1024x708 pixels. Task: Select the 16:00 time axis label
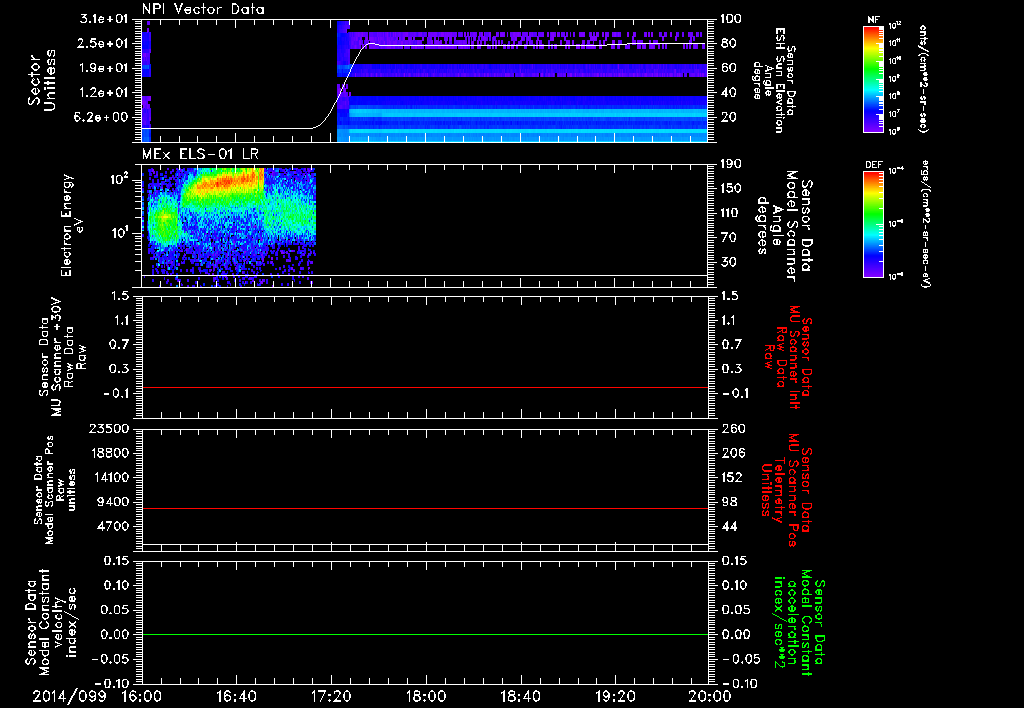coord(141,695)
